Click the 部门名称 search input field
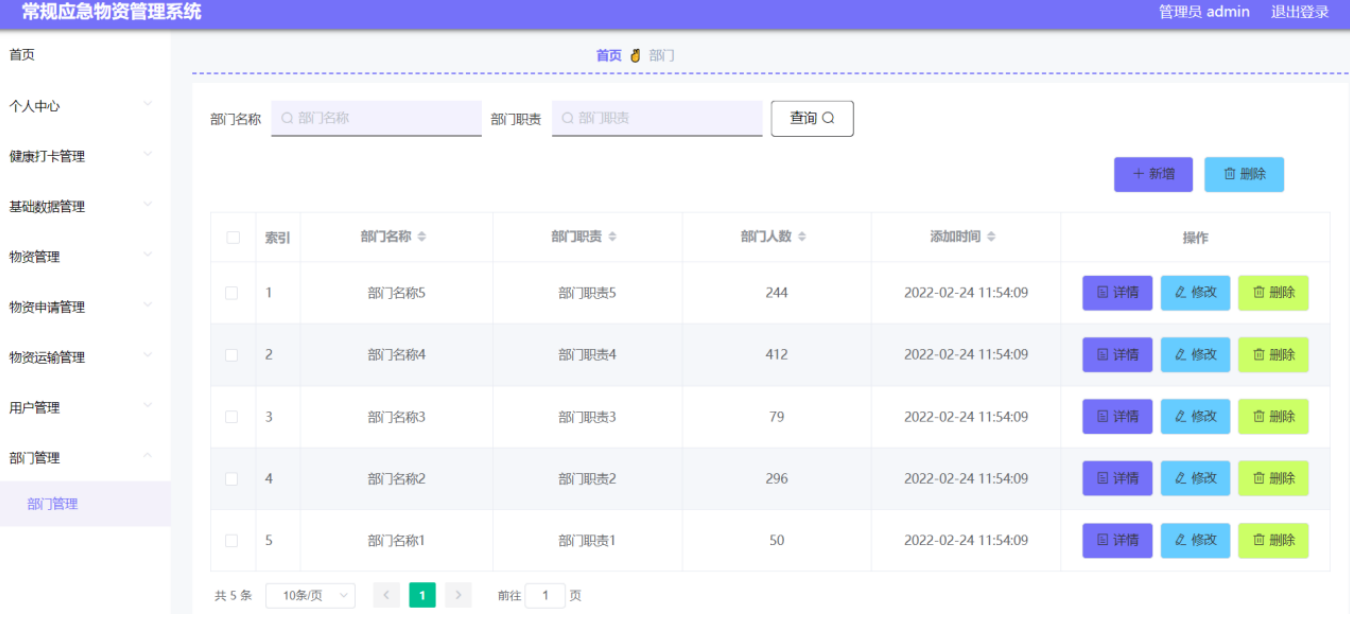This screenshot has height=619, width=1350. [x=376, y=118]
